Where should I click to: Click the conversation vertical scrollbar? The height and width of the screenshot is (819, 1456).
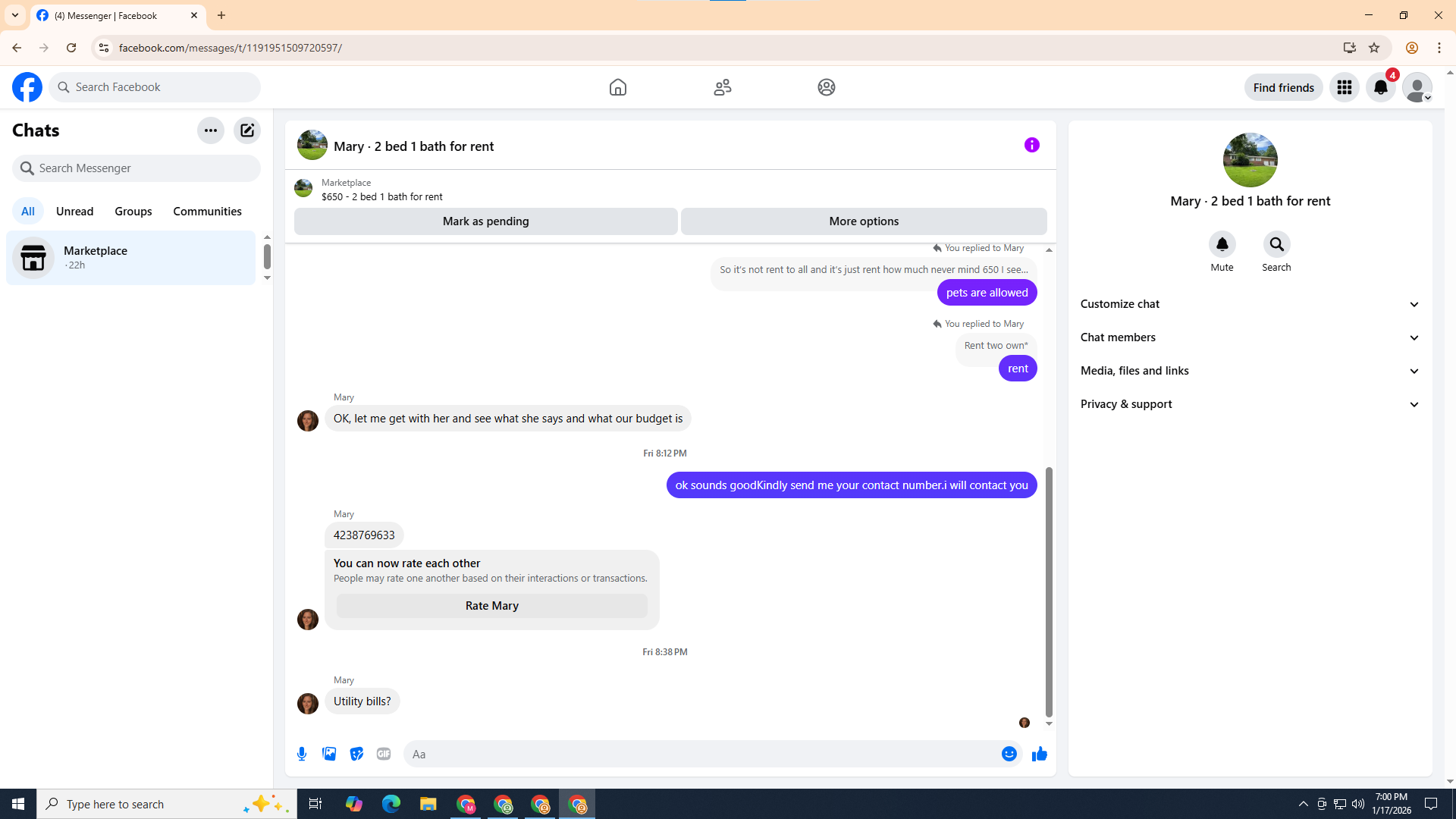coord(1049,591)
